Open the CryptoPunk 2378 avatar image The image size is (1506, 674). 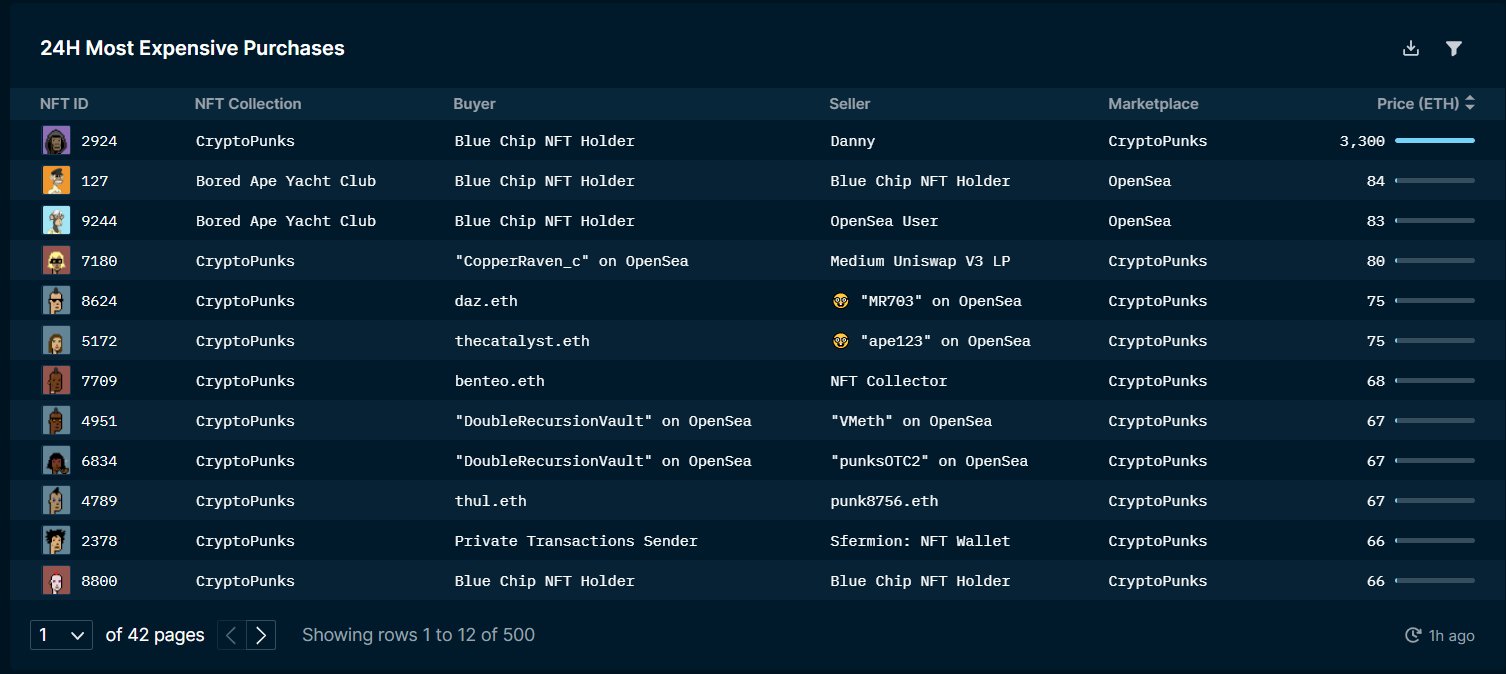(56, 541)
